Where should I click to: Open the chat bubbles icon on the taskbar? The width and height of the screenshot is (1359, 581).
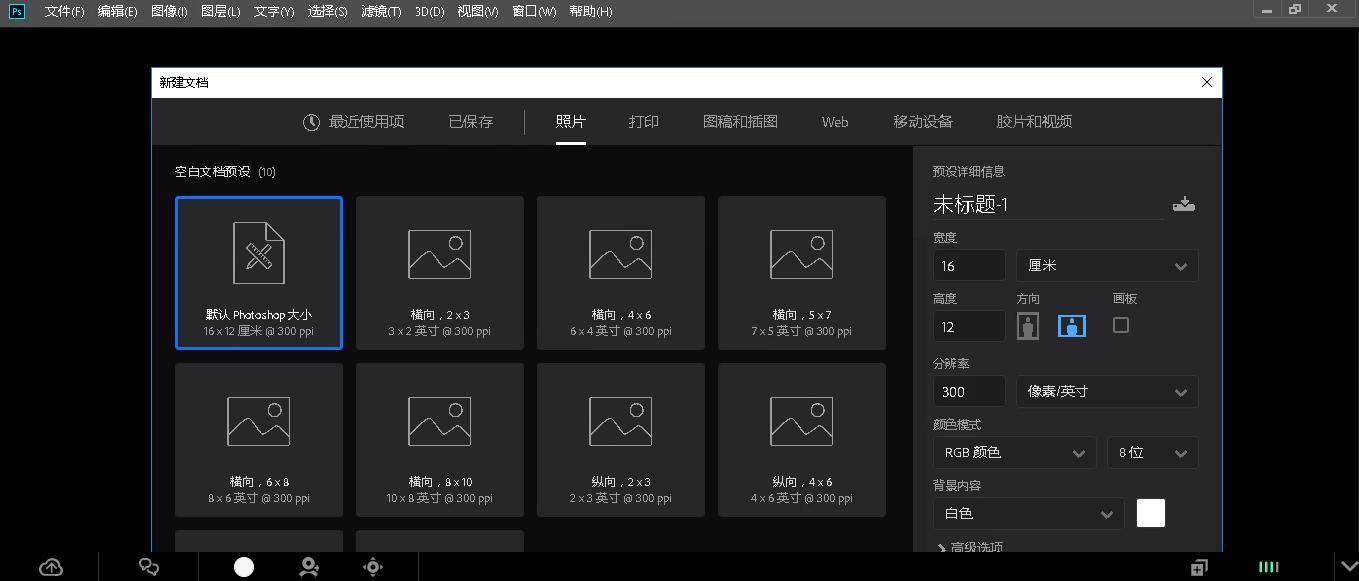click(149, 567)
